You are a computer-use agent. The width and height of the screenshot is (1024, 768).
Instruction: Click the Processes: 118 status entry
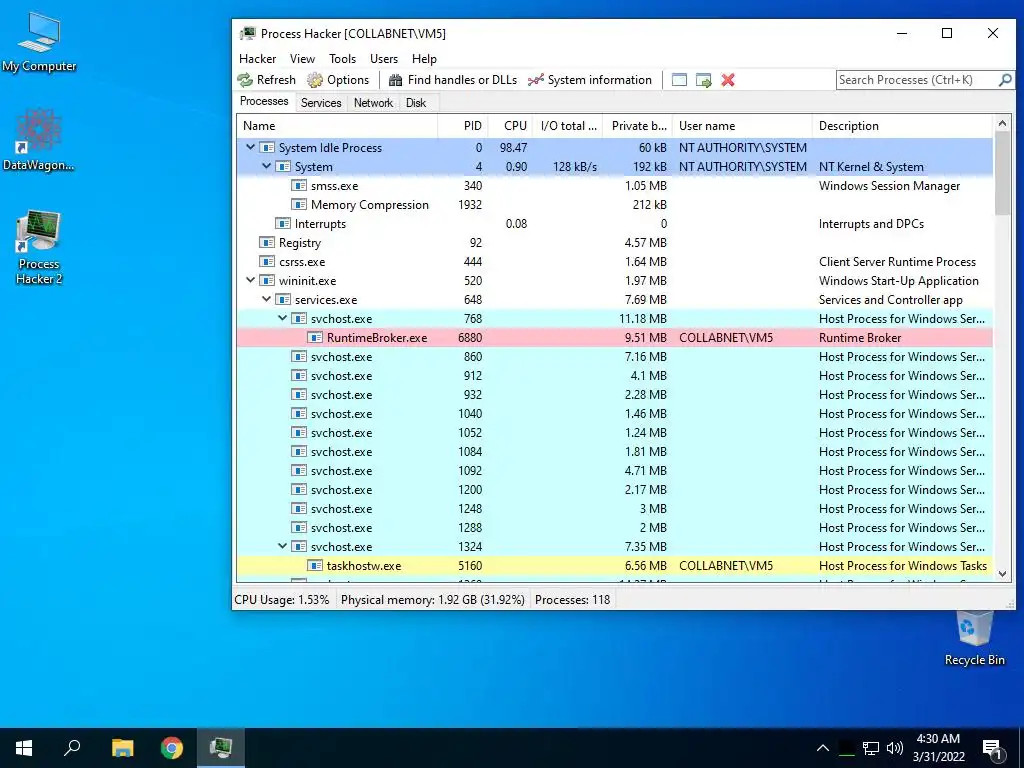[x=572, y=600]
